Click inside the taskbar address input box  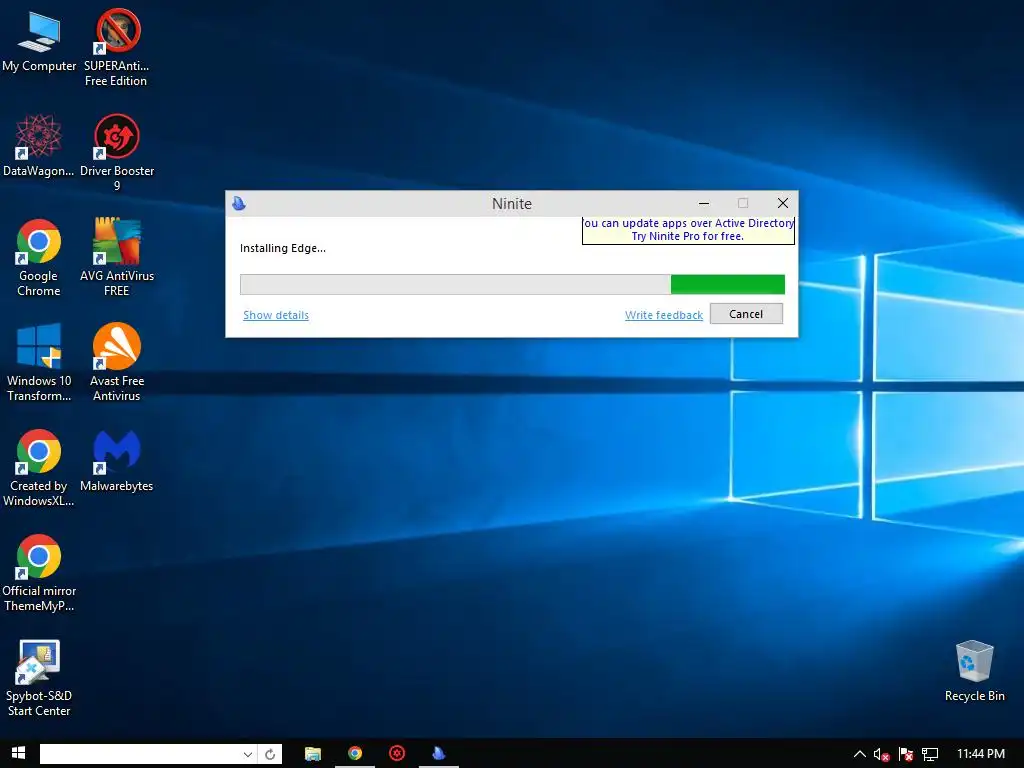[x=140, y=754]
